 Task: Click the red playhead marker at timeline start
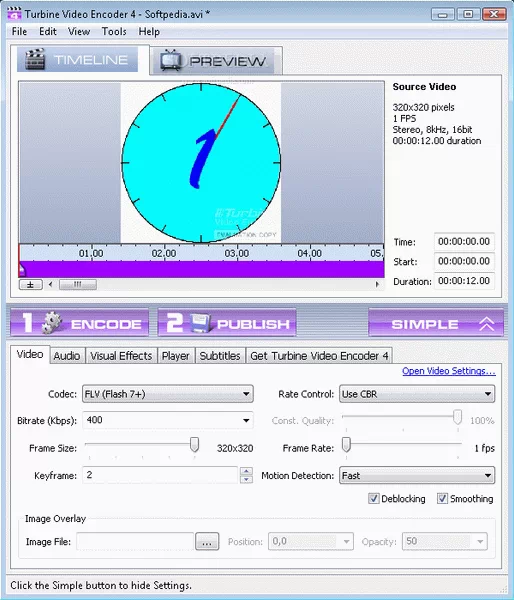click(x=20, y=260)
